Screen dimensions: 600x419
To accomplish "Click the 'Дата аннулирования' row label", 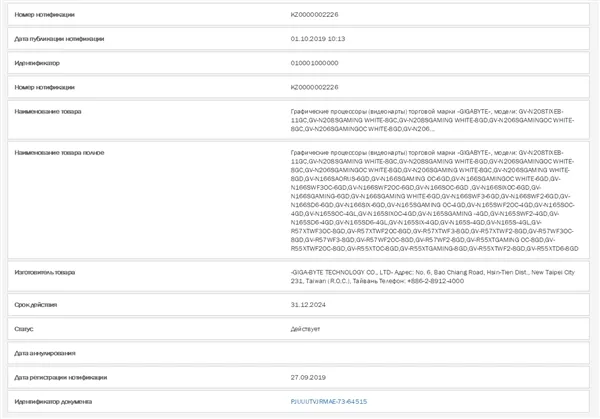I will (x=45, y=353).
